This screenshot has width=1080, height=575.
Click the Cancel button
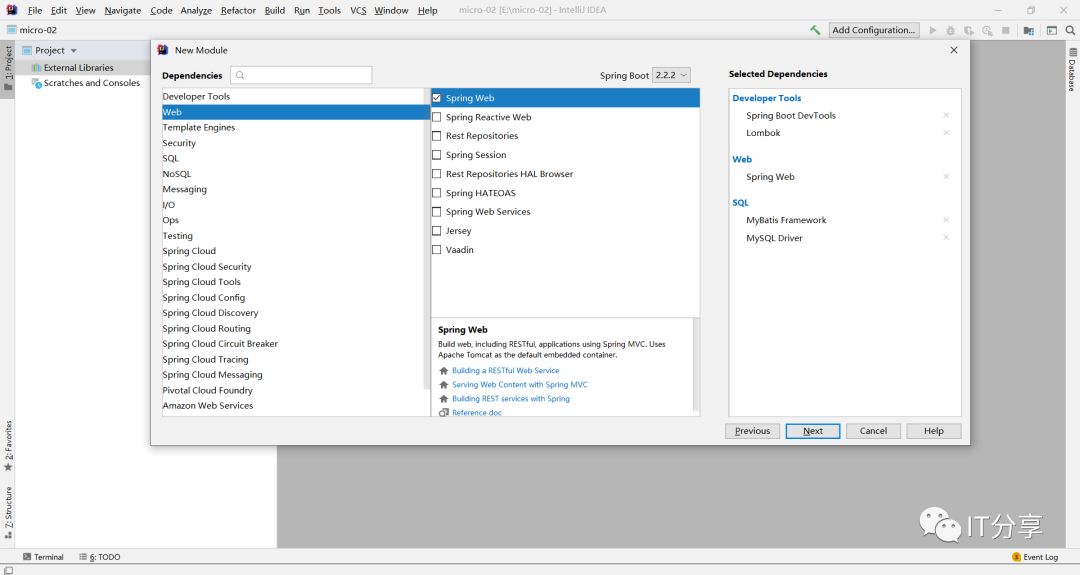(x=873, y=431)
